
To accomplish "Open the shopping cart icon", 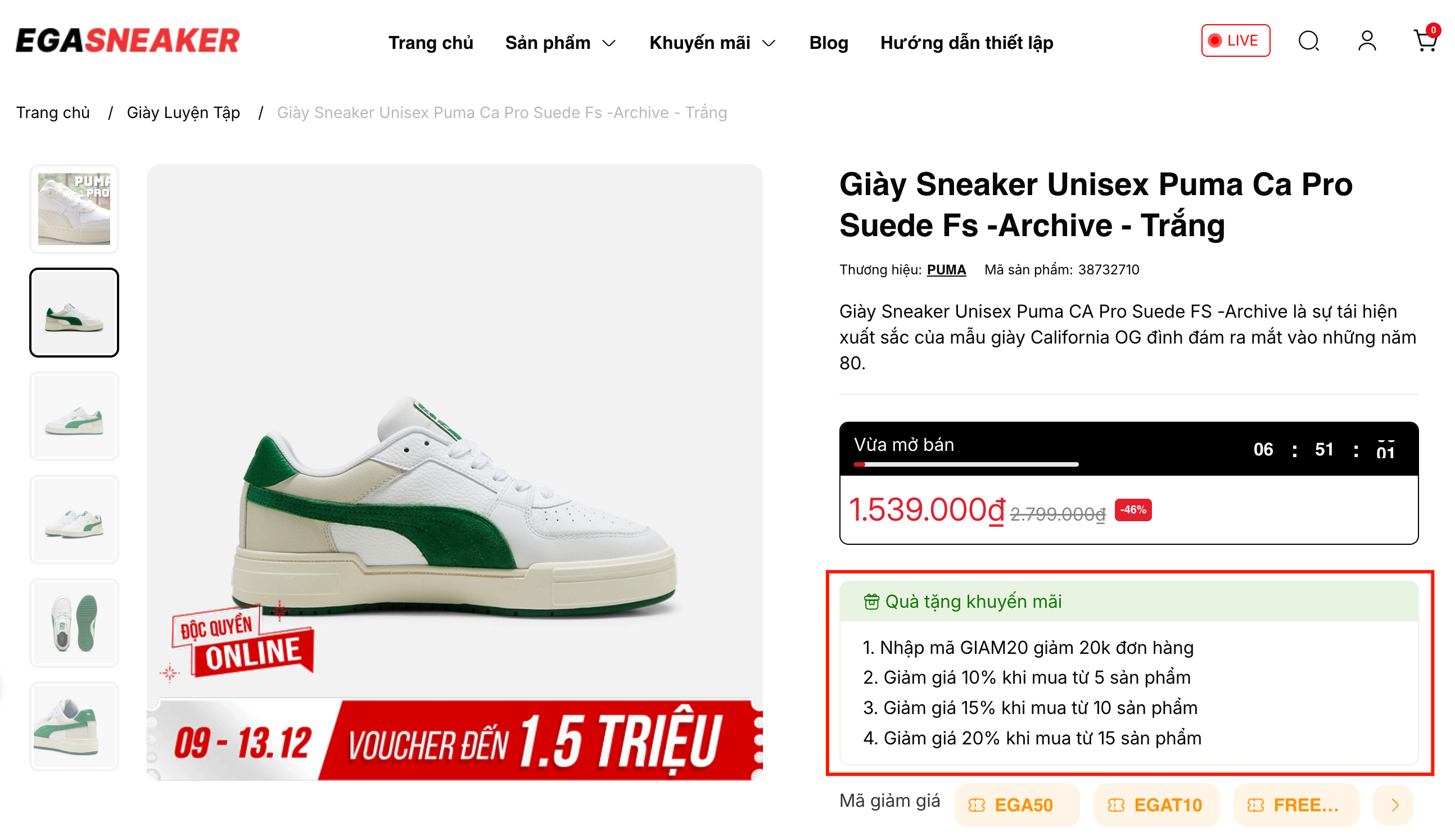I will (1425, 40).
